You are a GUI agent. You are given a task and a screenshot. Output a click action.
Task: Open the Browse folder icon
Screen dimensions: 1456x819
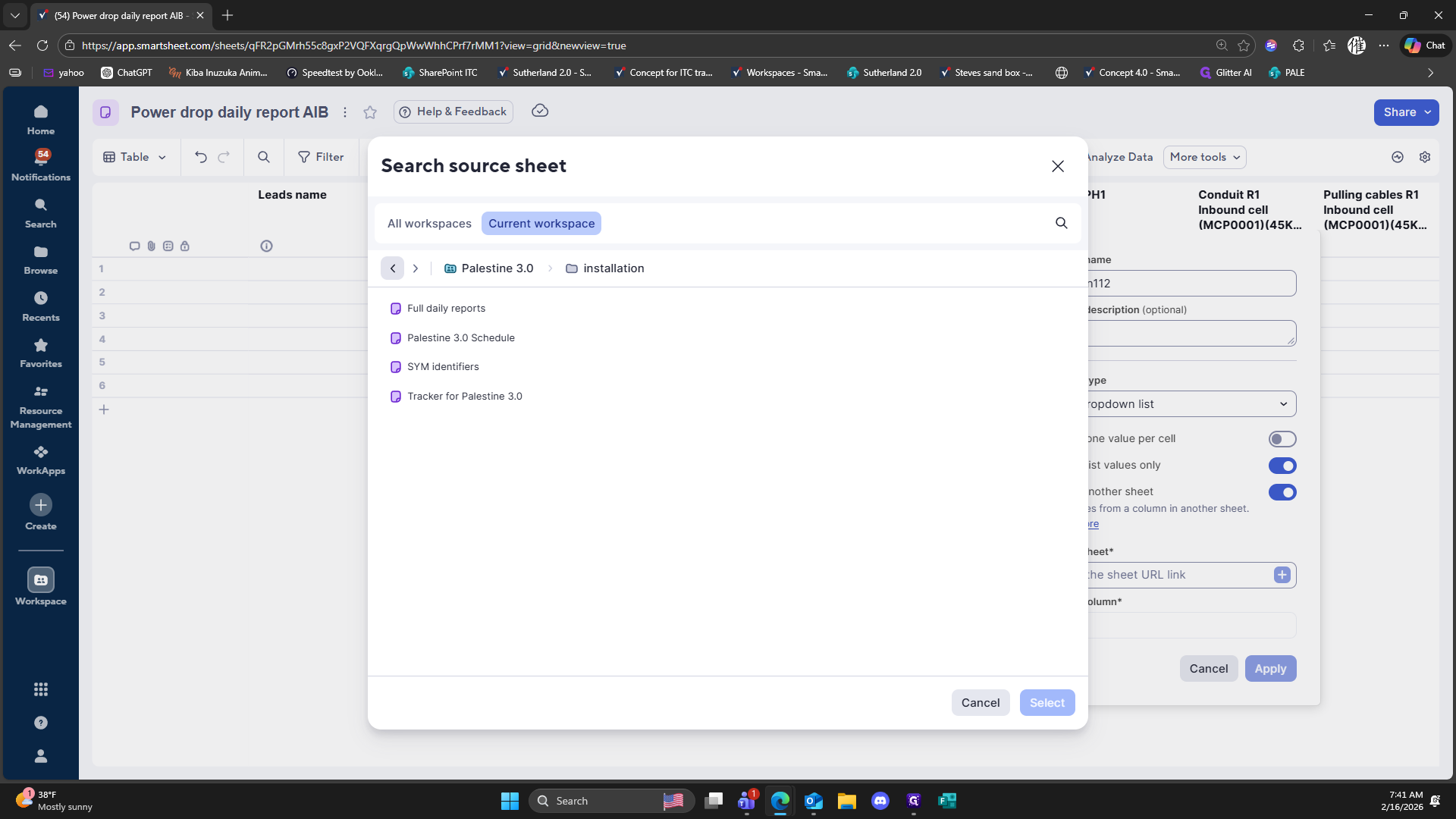(x=41, y=252)
